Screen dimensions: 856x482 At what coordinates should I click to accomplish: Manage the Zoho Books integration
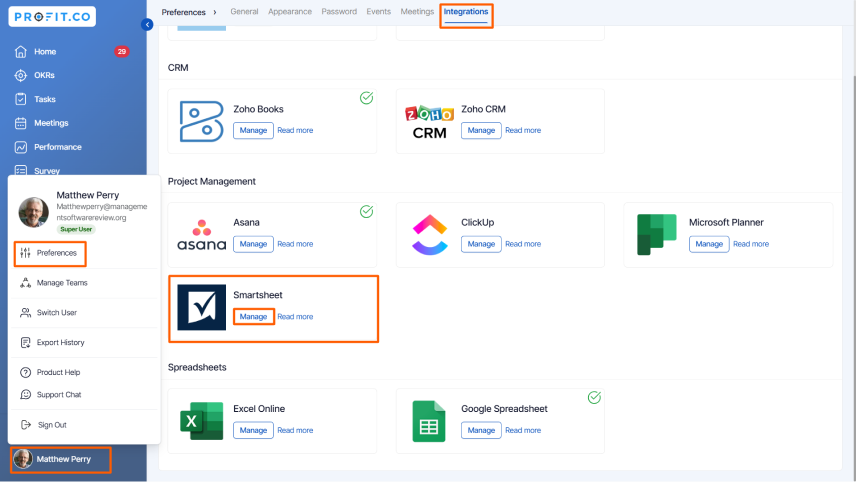click(x=253, y=130)
